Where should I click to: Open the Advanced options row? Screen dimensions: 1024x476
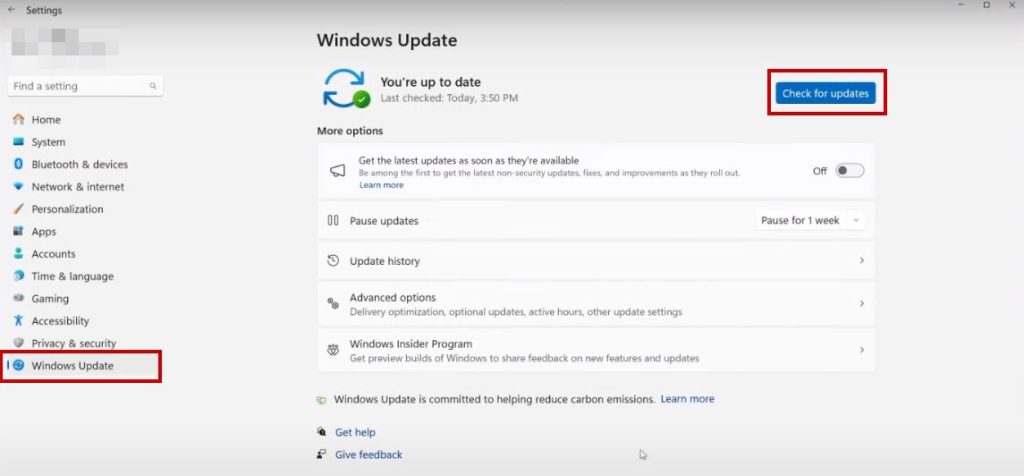coord(596,304)
